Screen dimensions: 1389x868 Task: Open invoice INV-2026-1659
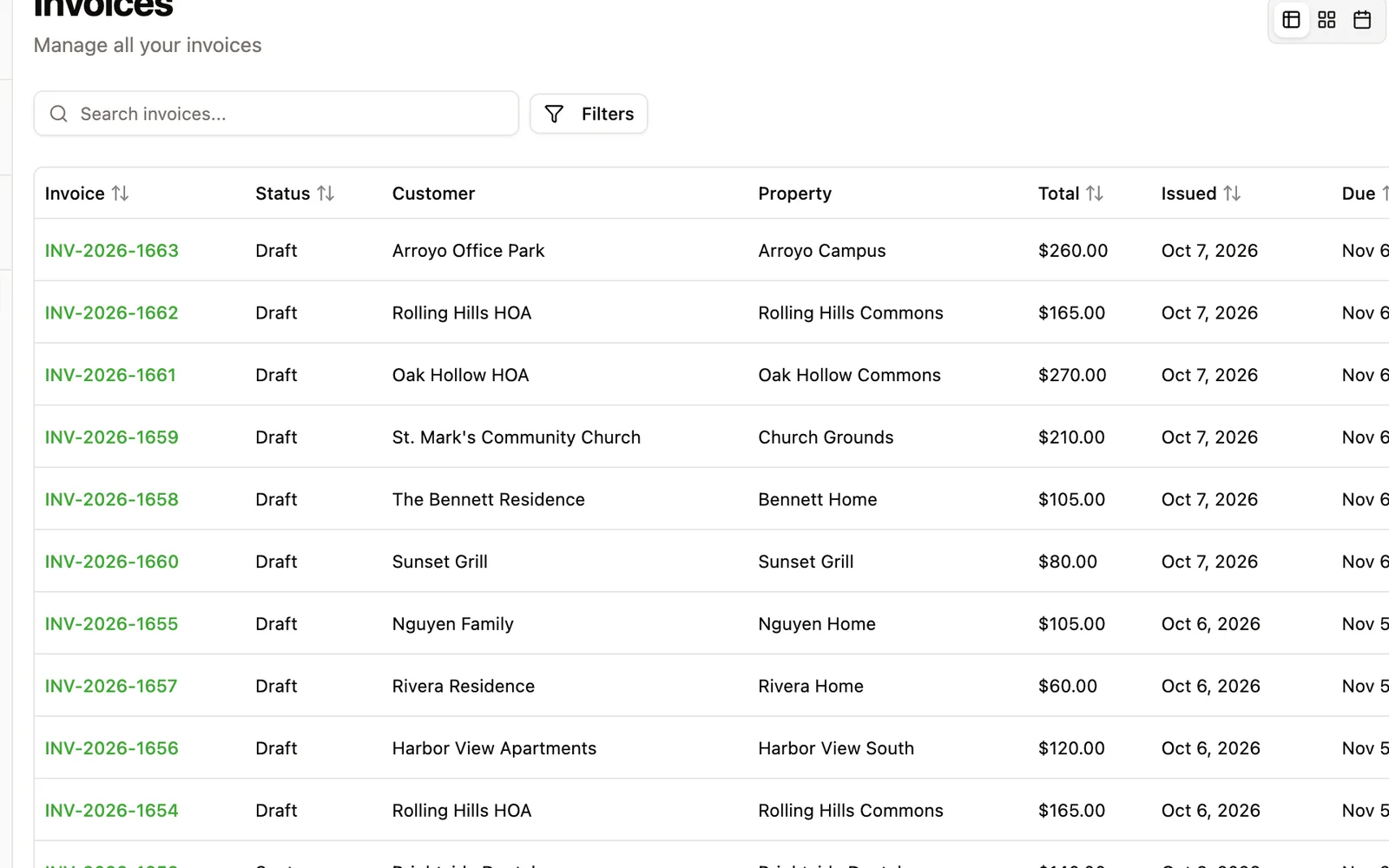[x=112, y=437]
